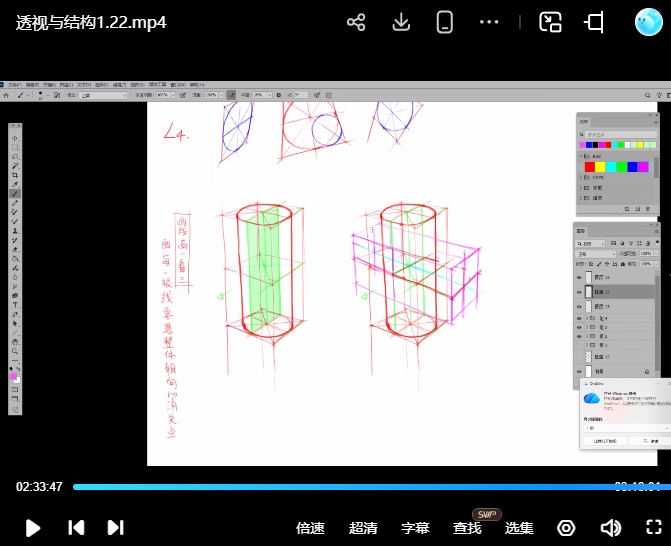Open the blue user avatar profile

pos(650,22)
